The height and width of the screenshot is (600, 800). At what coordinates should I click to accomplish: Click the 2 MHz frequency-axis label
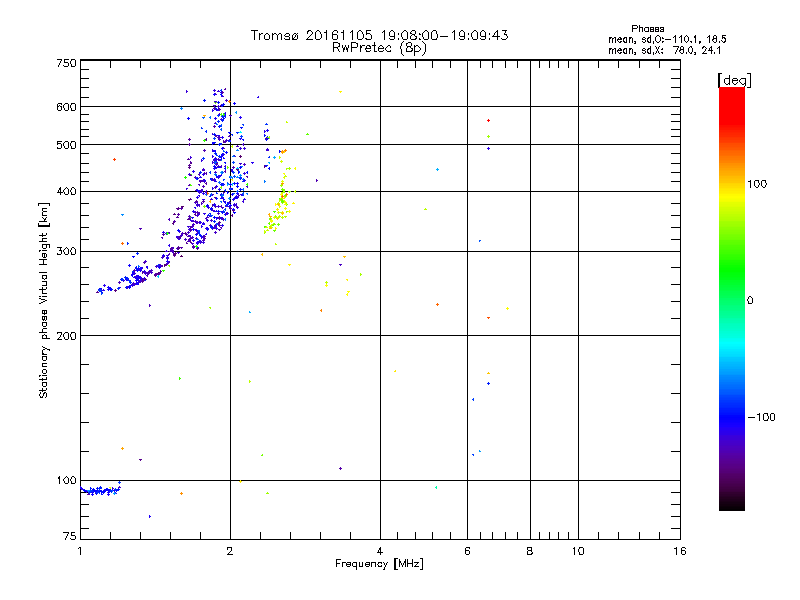[230, 551]
